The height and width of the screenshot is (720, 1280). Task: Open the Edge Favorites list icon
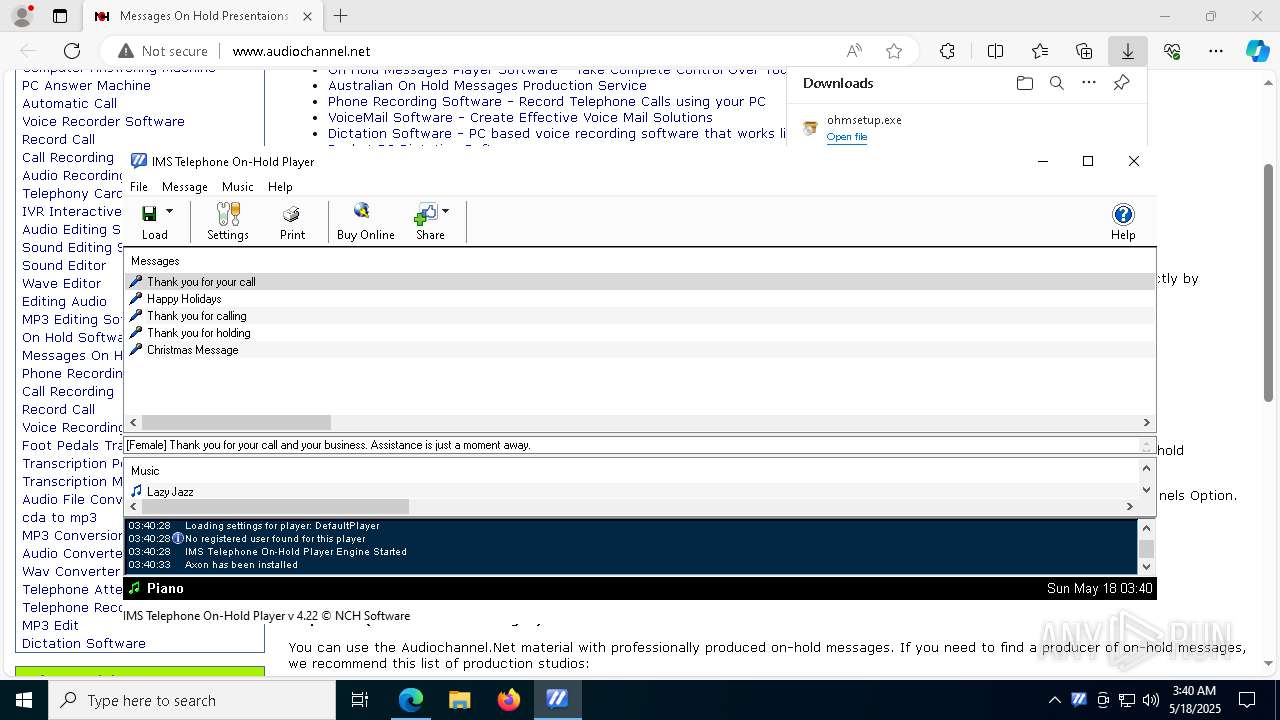(x=1040, y=51)
